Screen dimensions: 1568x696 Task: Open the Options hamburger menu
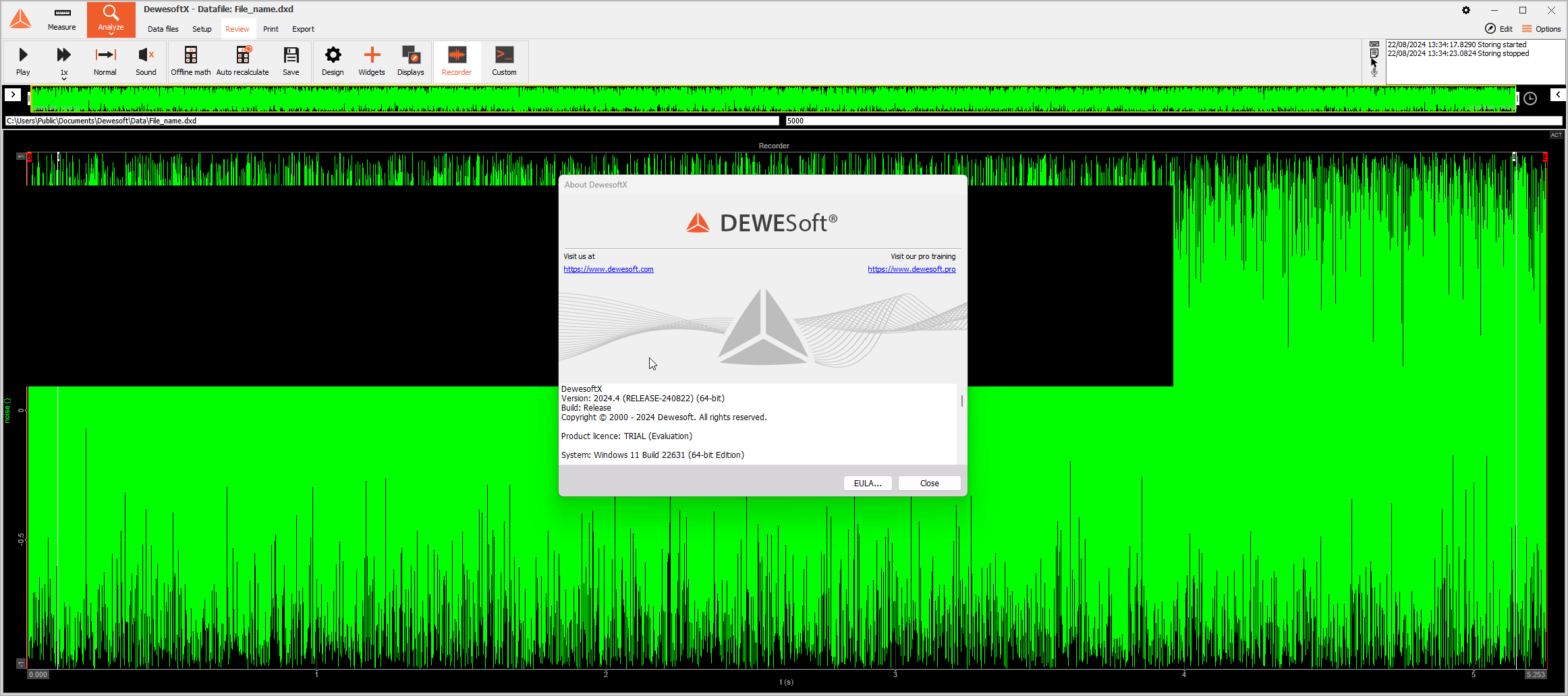click(1541, 28)
